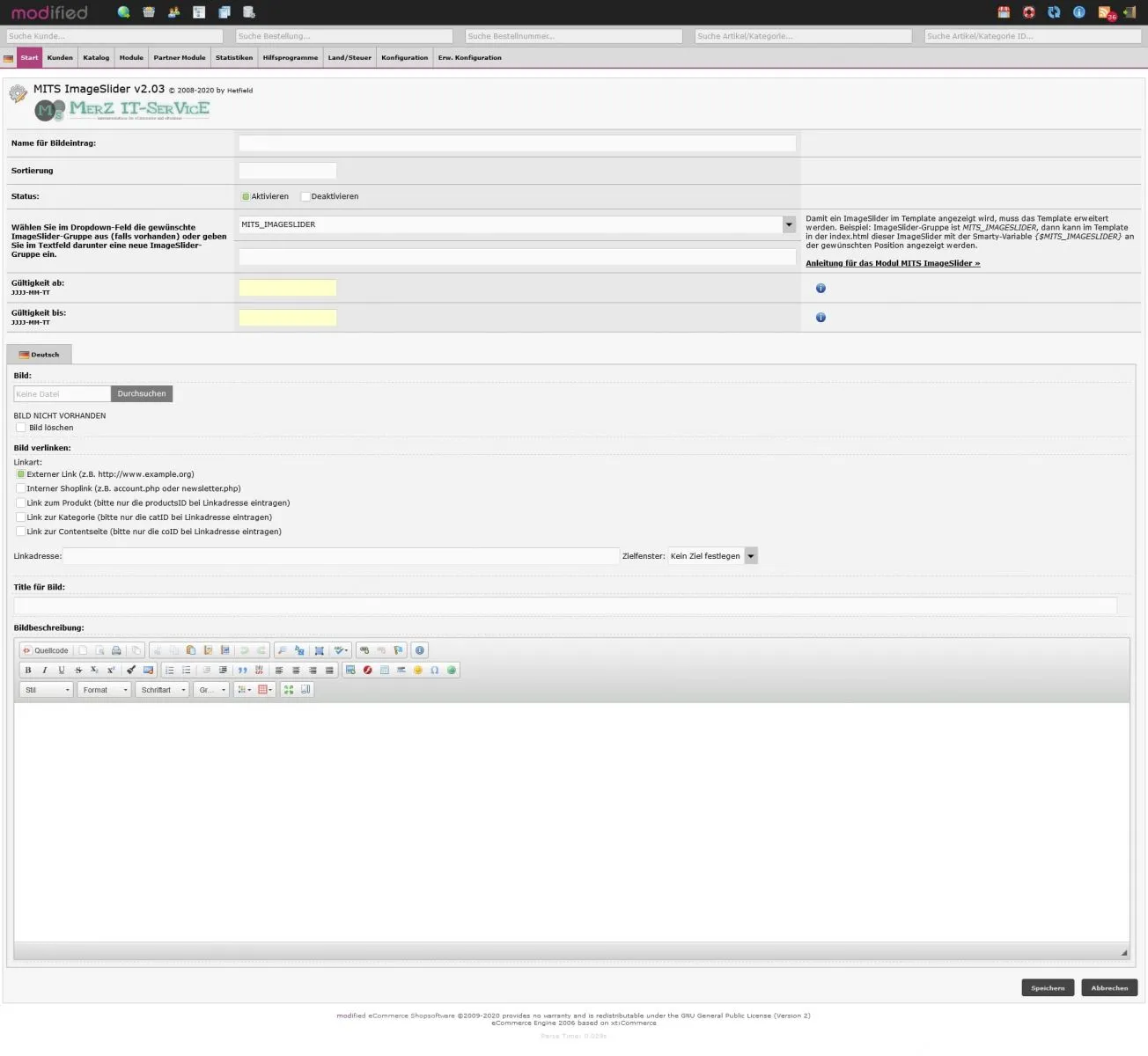
Task: Click Durchsuchen file browse button
Action: pos(142,393)
